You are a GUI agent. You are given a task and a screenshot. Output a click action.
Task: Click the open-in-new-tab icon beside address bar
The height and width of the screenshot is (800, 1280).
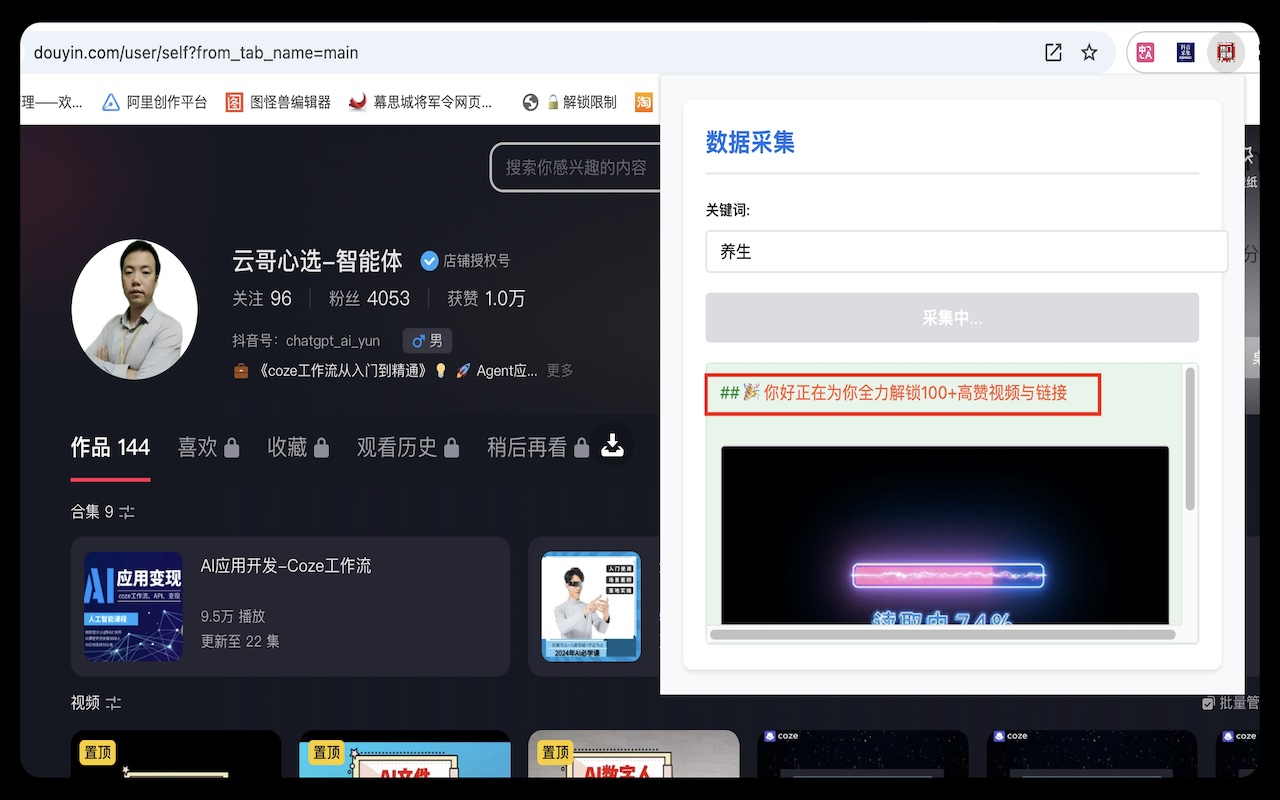click(1053, 52)
